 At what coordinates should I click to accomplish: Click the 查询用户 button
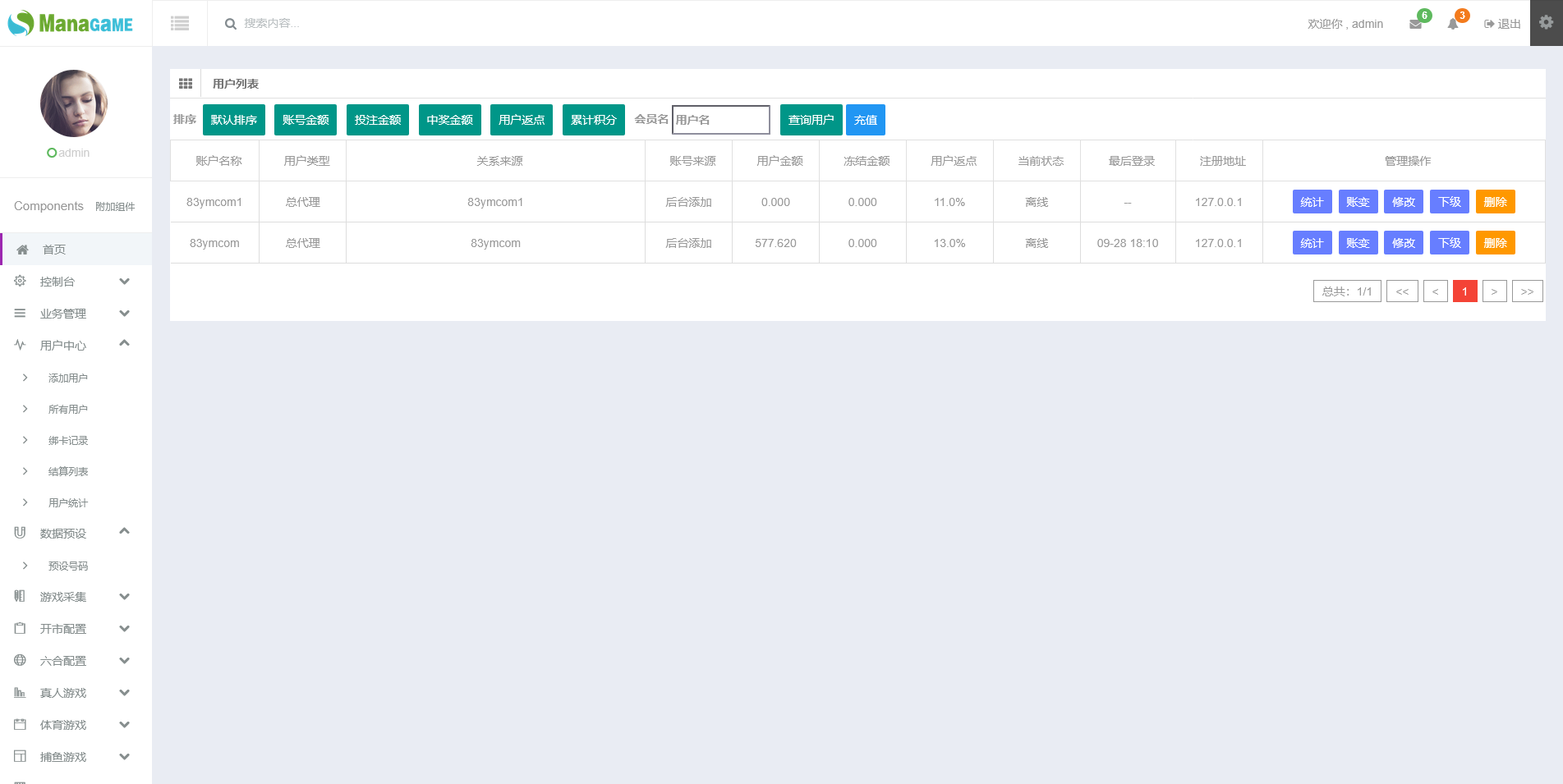811,120
